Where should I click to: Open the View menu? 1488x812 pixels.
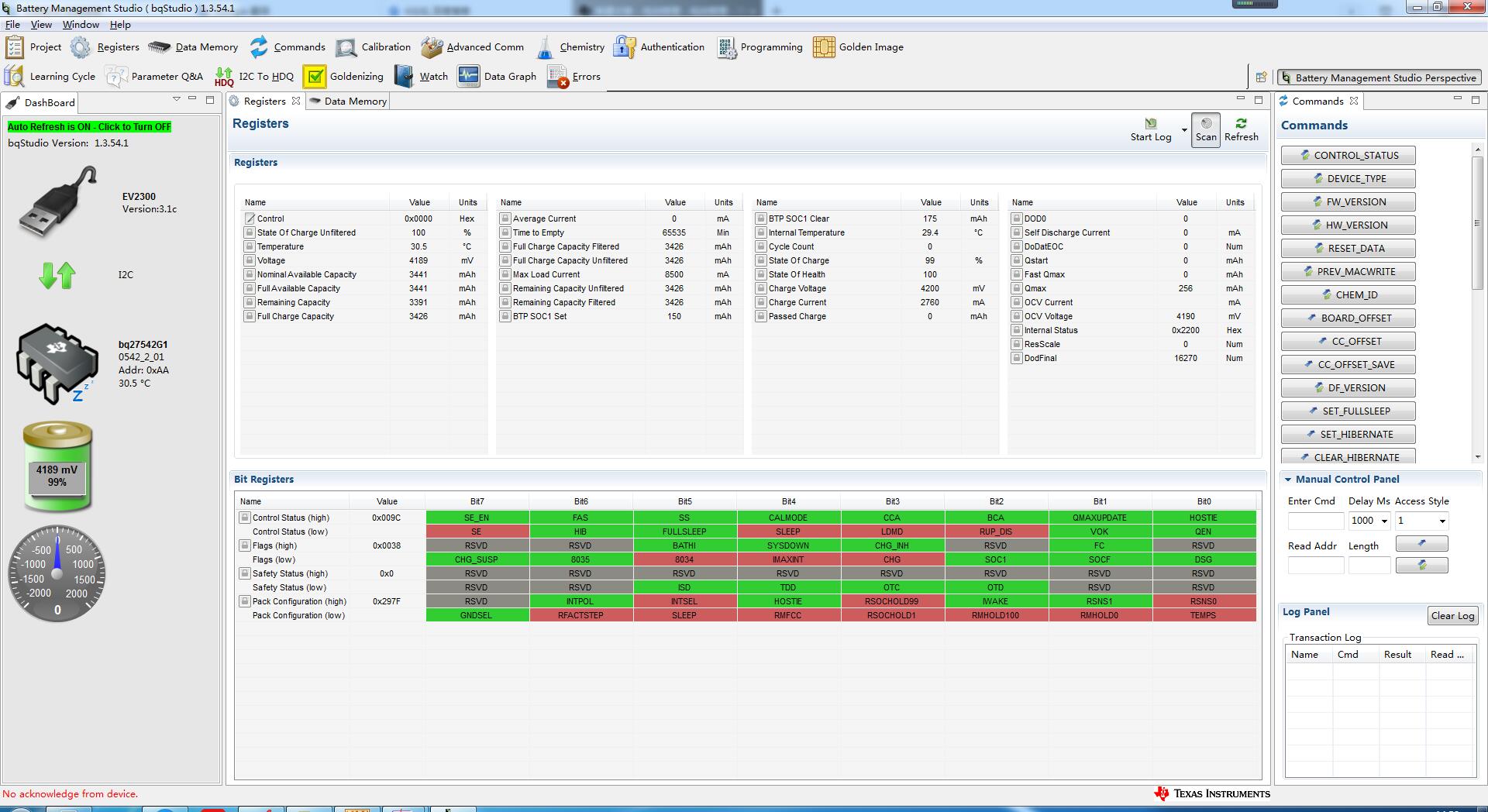click(x=41, y=25)
